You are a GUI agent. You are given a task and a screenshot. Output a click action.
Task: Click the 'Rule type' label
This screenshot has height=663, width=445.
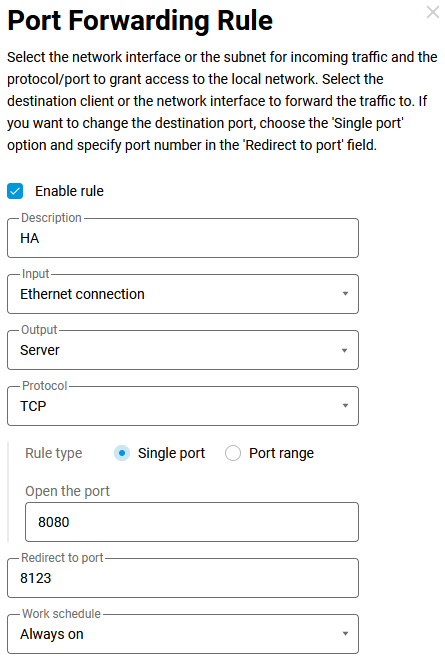click(54, 453)
